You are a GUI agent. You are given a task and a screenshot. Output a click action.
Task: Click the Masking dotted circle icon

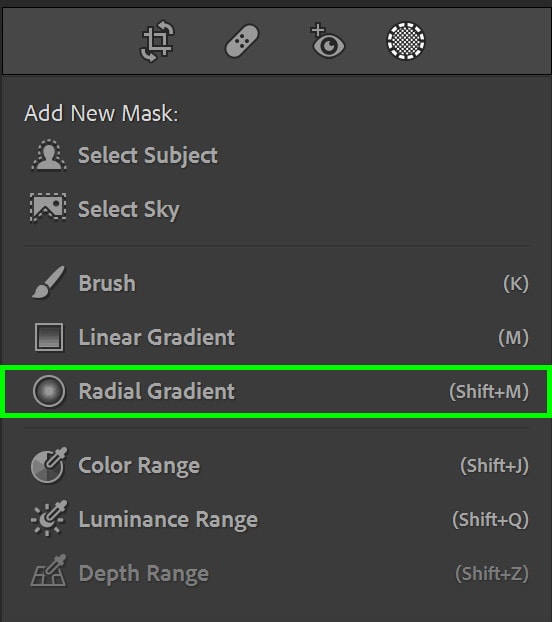pos(406,41)
